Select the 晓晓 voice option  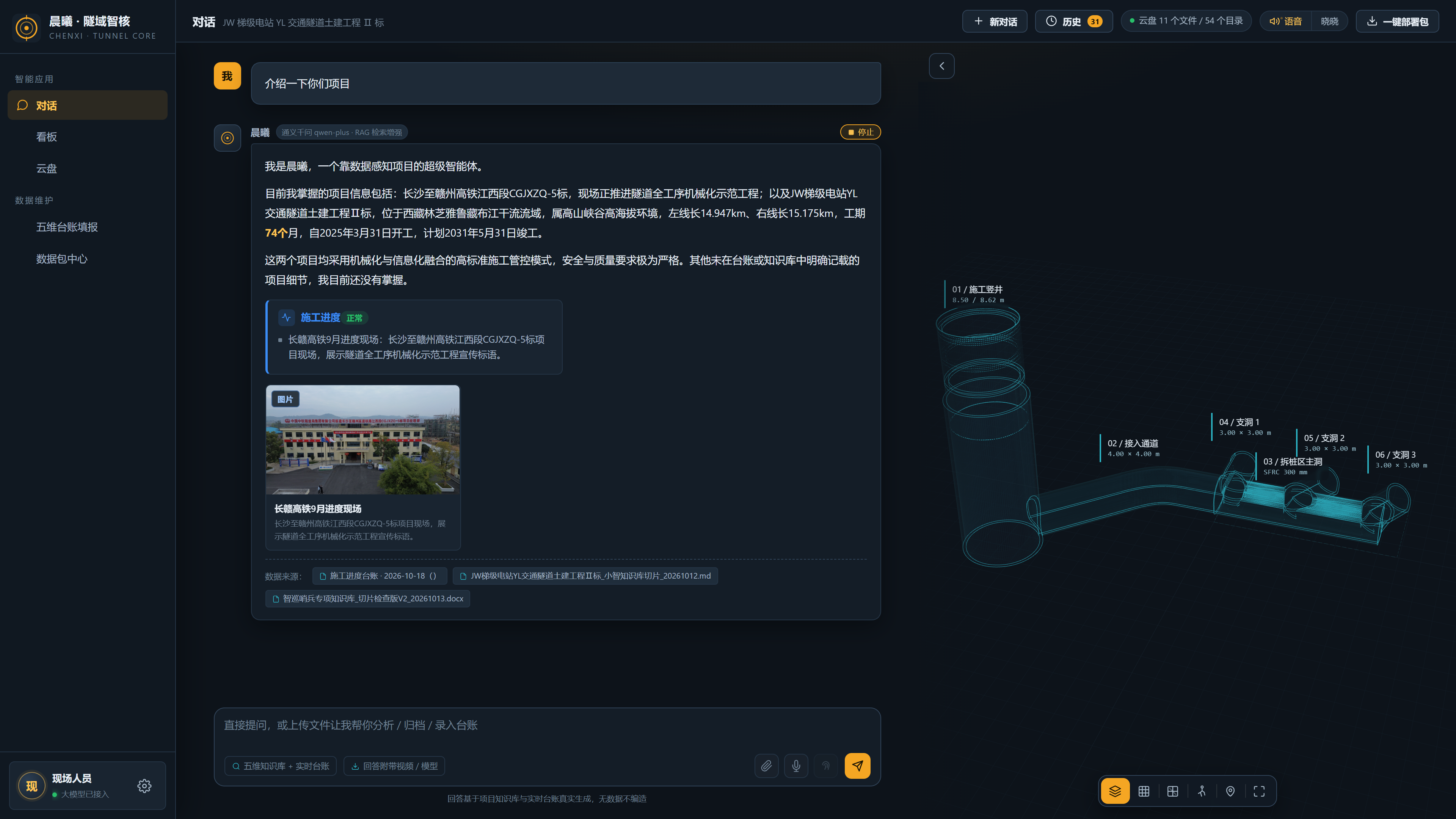click(1329, 22)
